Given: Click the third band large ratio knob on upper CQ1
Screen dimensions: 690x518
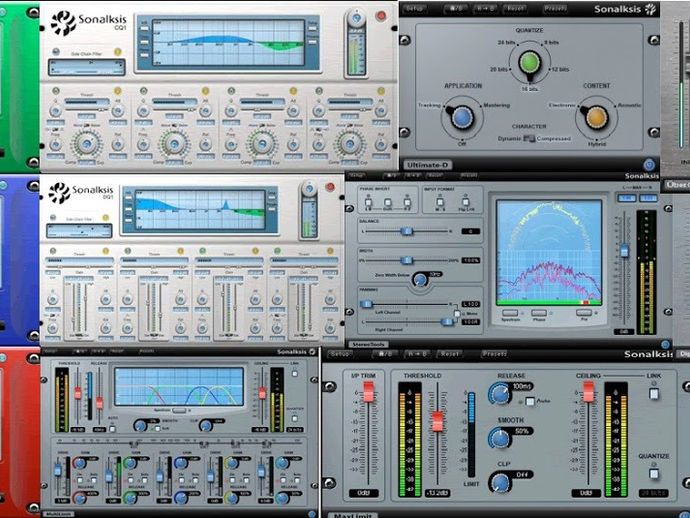Looking at the screenshot, I should 262,144.
